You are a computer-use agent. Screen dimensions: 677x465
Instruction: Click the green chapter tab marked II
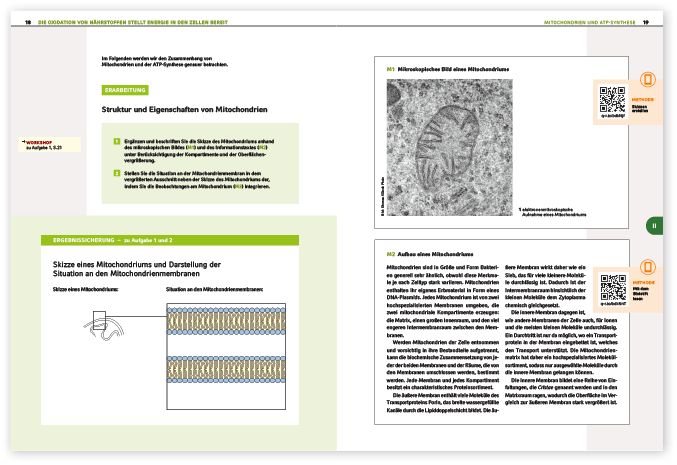coord(654,226)
